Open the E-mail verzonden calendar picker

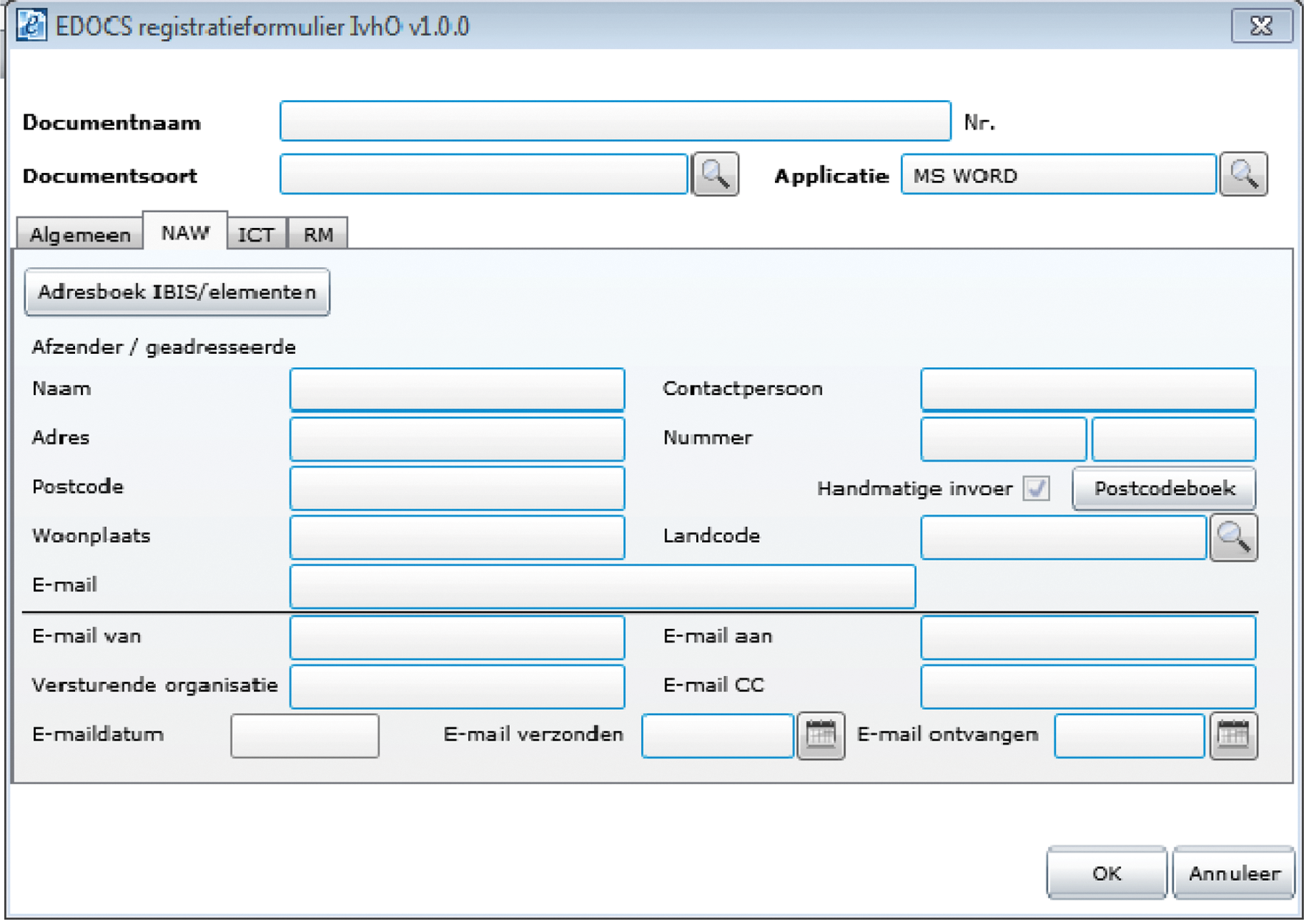click(x=821, y=734)
